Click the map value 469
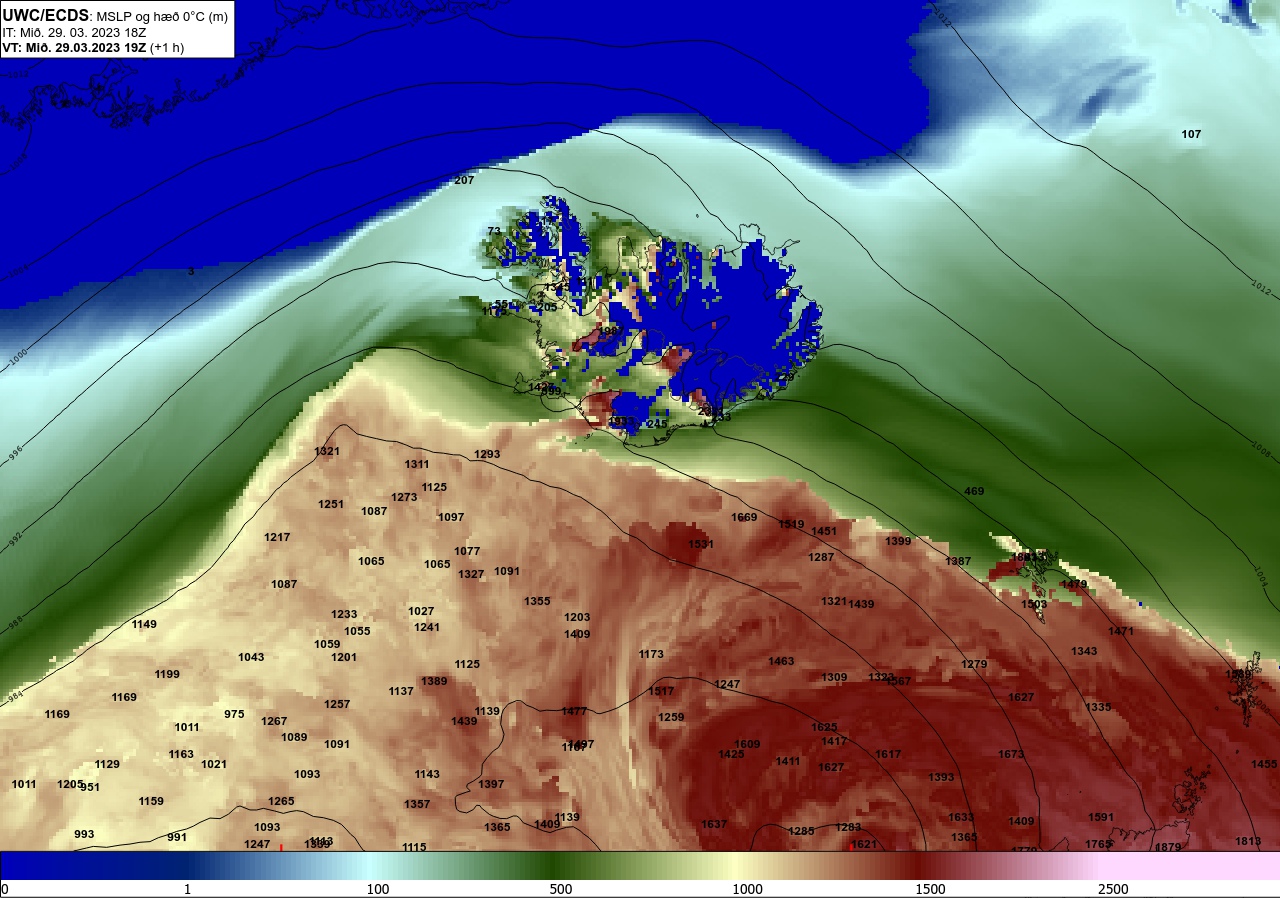The width and height of the screenshot is (1280, 898). point(974,491)
